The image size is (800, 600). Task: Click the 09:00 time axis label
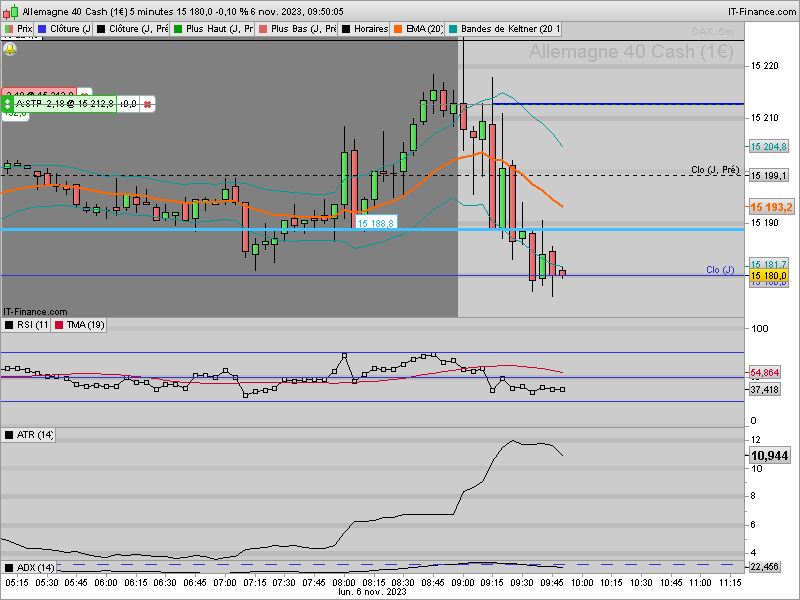(462, 582)
